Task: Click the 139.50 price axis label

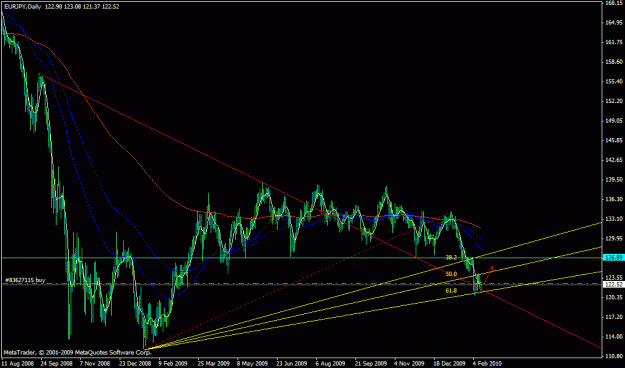Action: coord(614,179)
